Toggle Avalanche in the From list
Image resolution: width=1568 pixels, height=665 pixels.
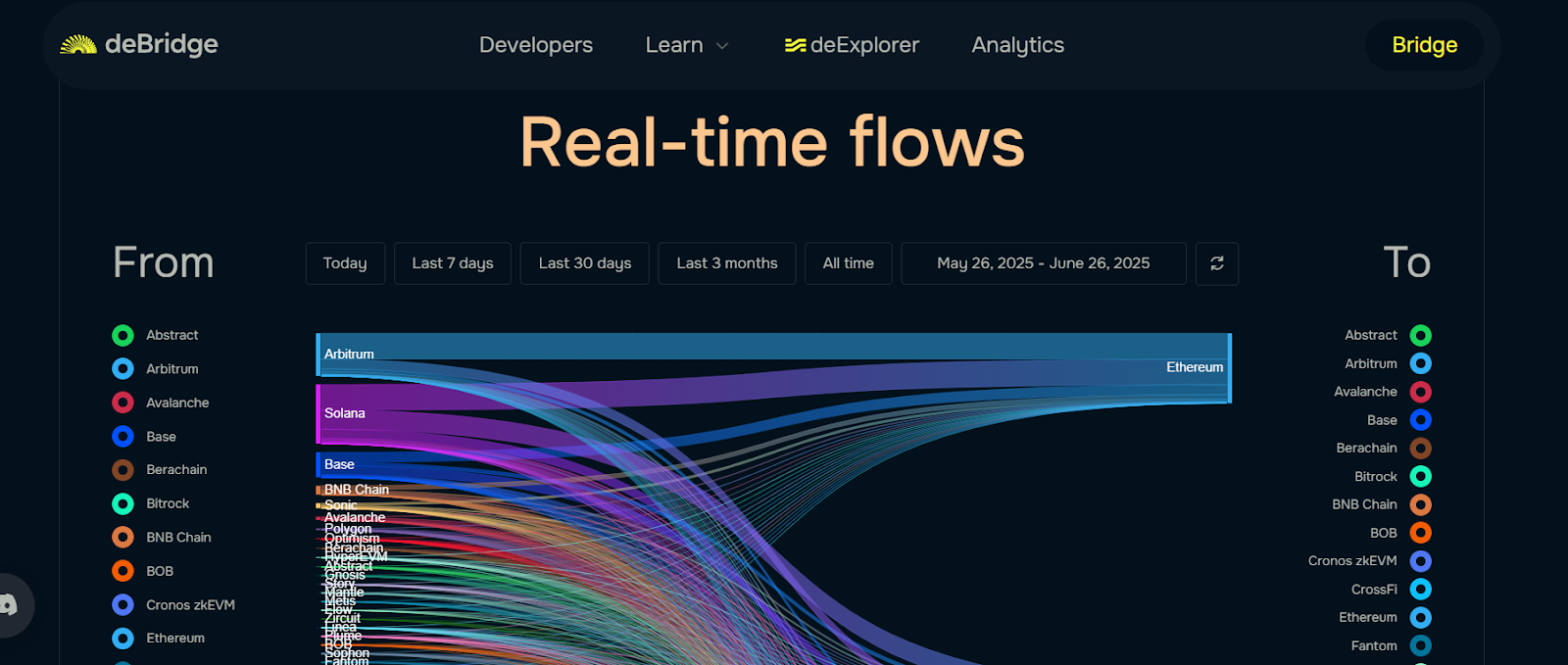(161, 403)
